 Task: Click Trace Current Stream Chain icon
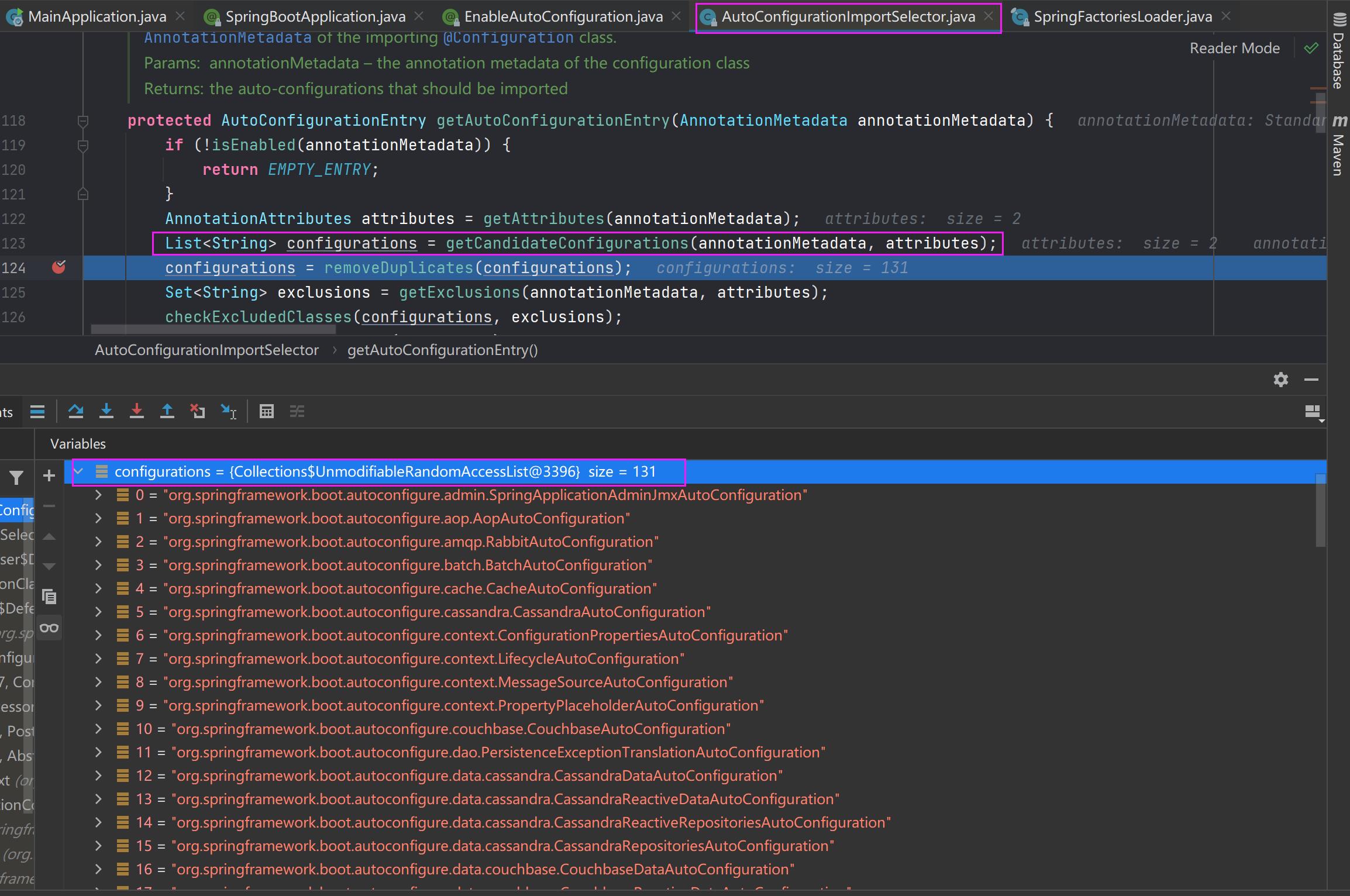[x=297, y=412]
